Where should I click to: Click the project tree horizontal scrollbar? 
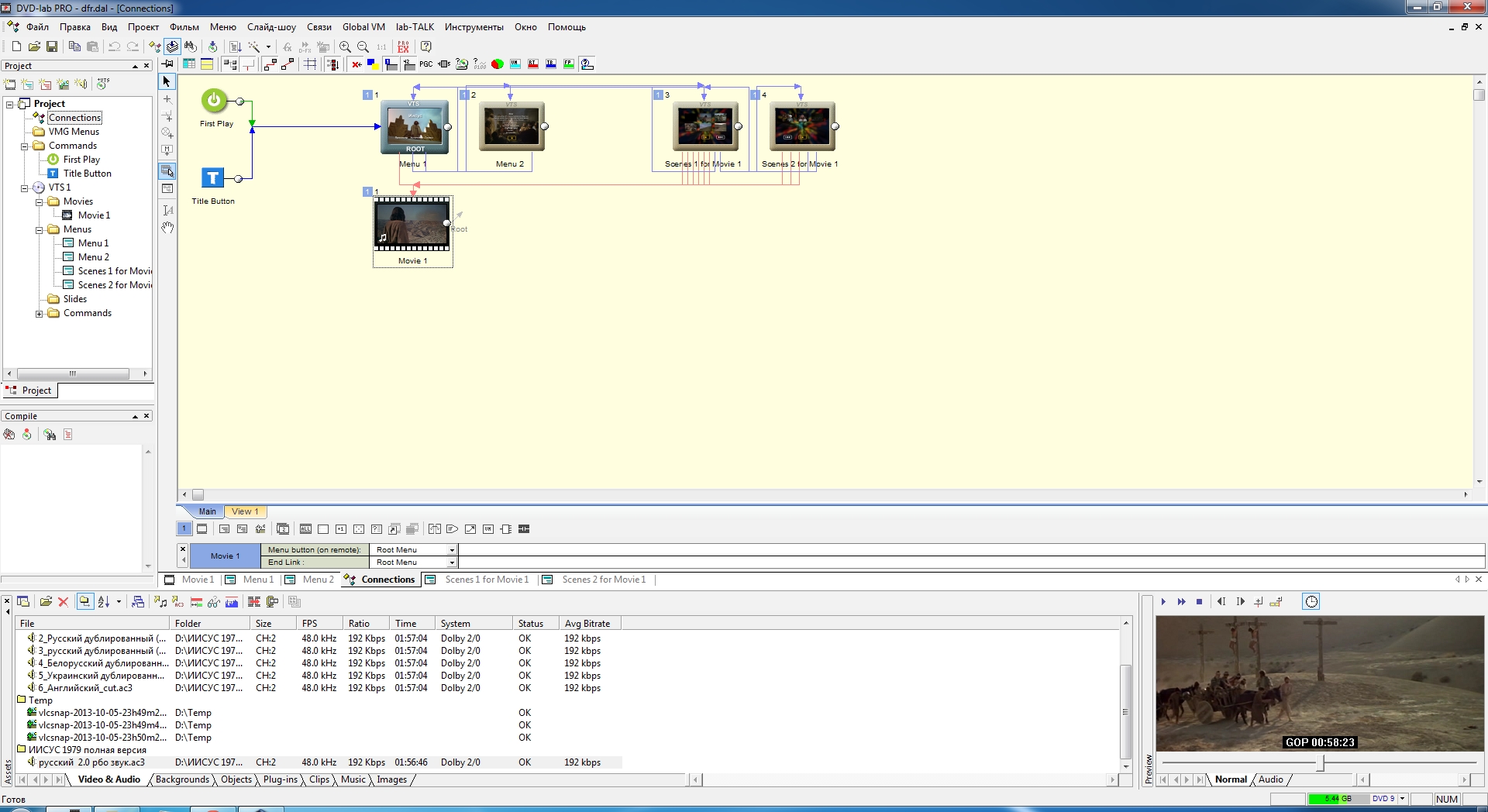[x=74, y=373]
